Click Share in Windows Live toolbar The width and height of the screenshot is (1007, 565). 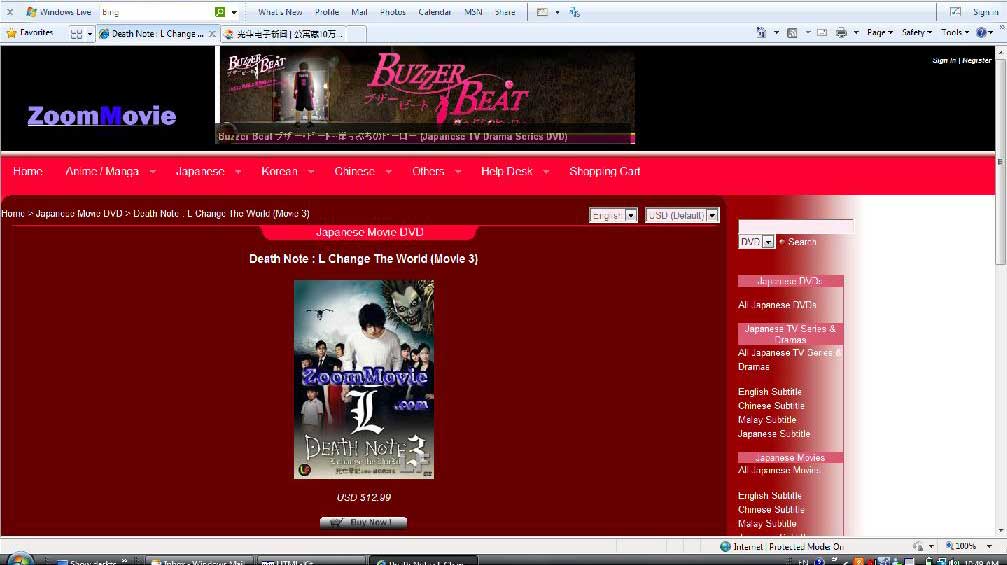tap(505, 12)
